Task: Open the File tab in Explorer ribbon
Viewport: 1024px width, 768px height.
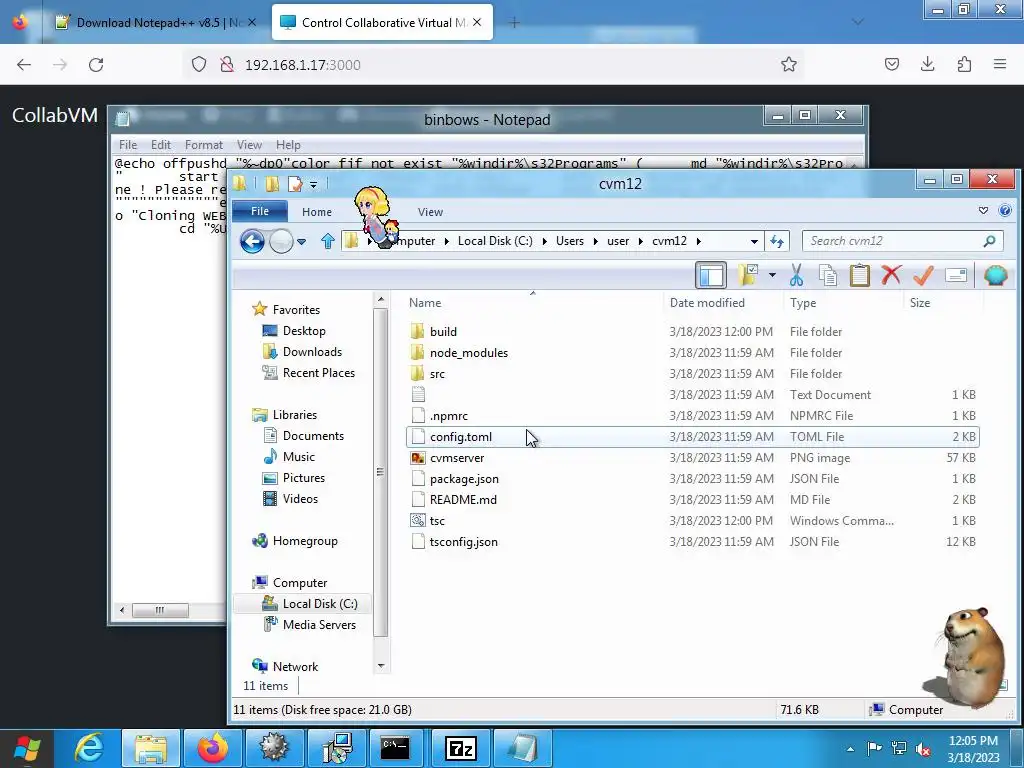Action: [x=260, y=211]
